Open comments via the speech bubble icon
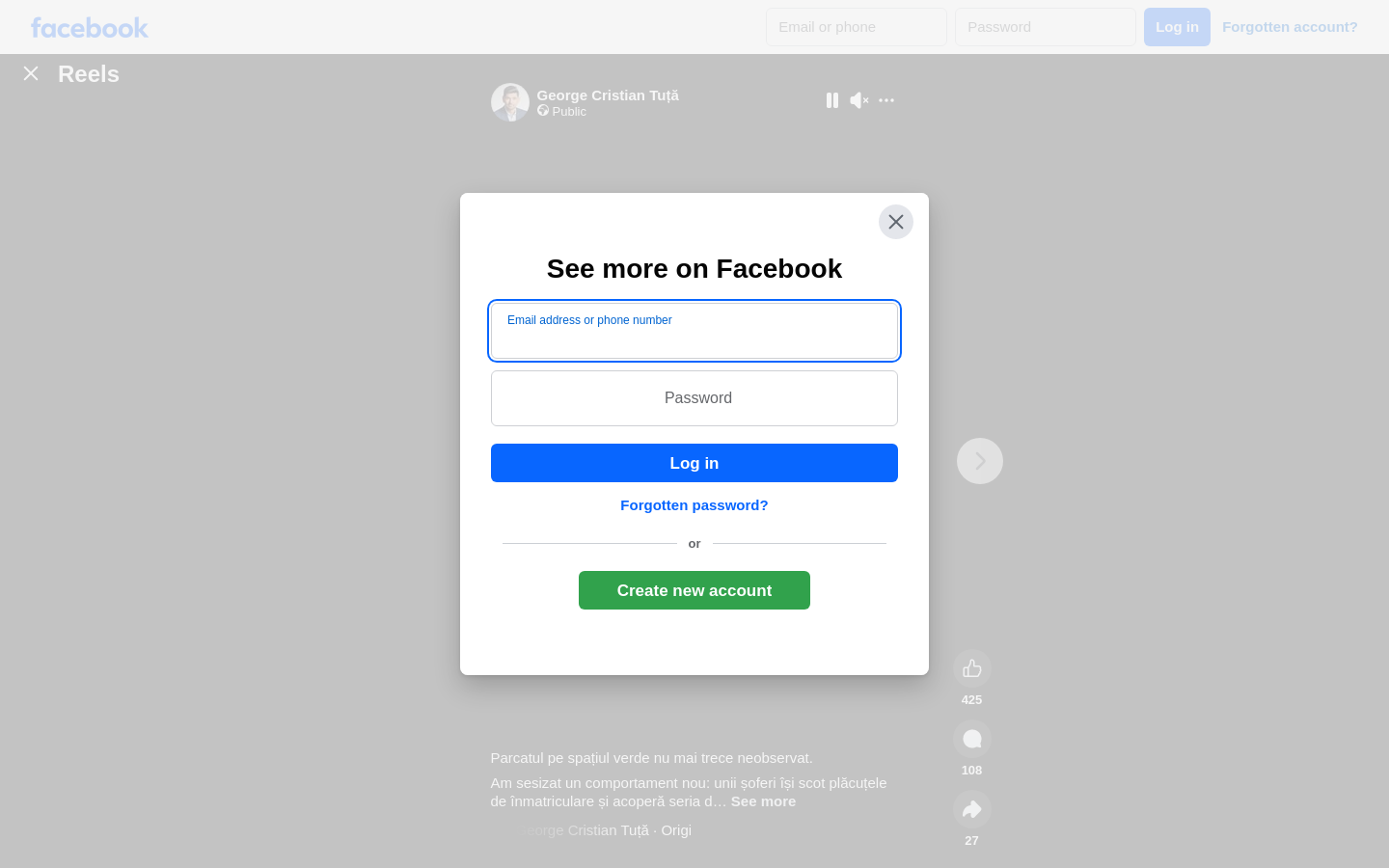 point(972,739)
